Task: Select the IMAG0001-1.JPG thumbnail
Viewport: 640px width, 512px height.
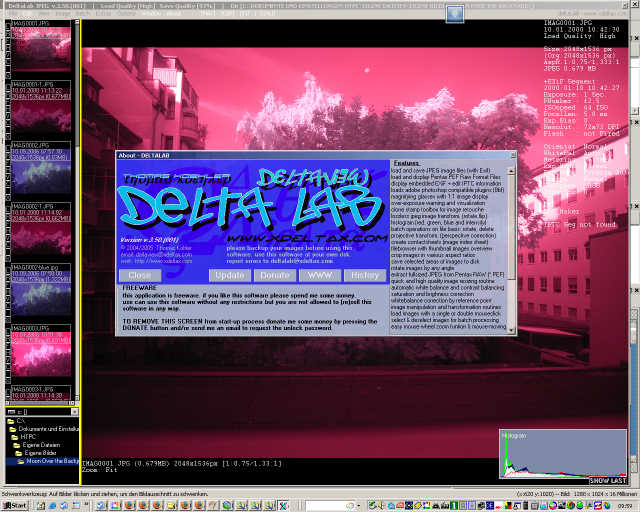Action: coord(40,107)
